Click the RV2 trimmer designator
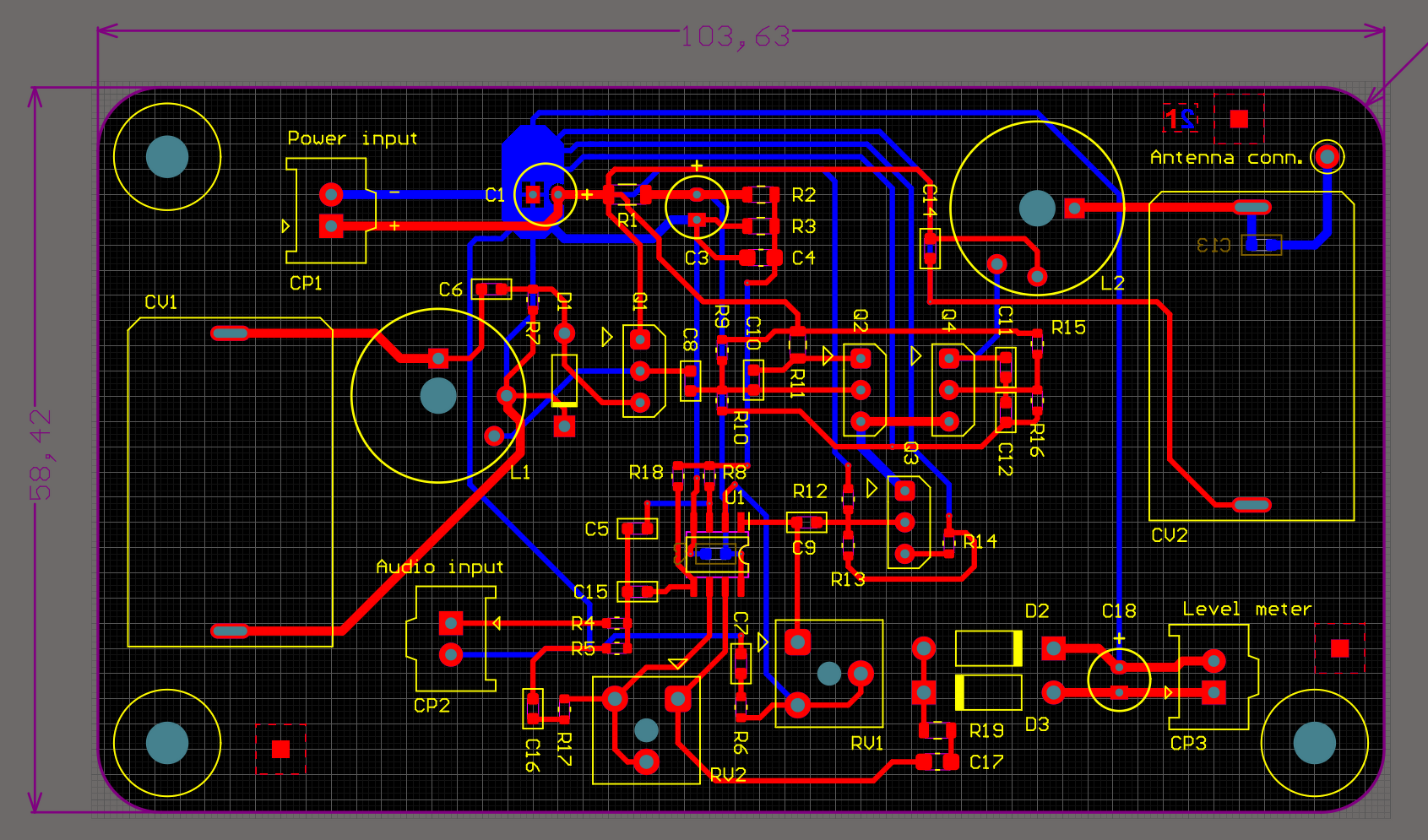 728,775
